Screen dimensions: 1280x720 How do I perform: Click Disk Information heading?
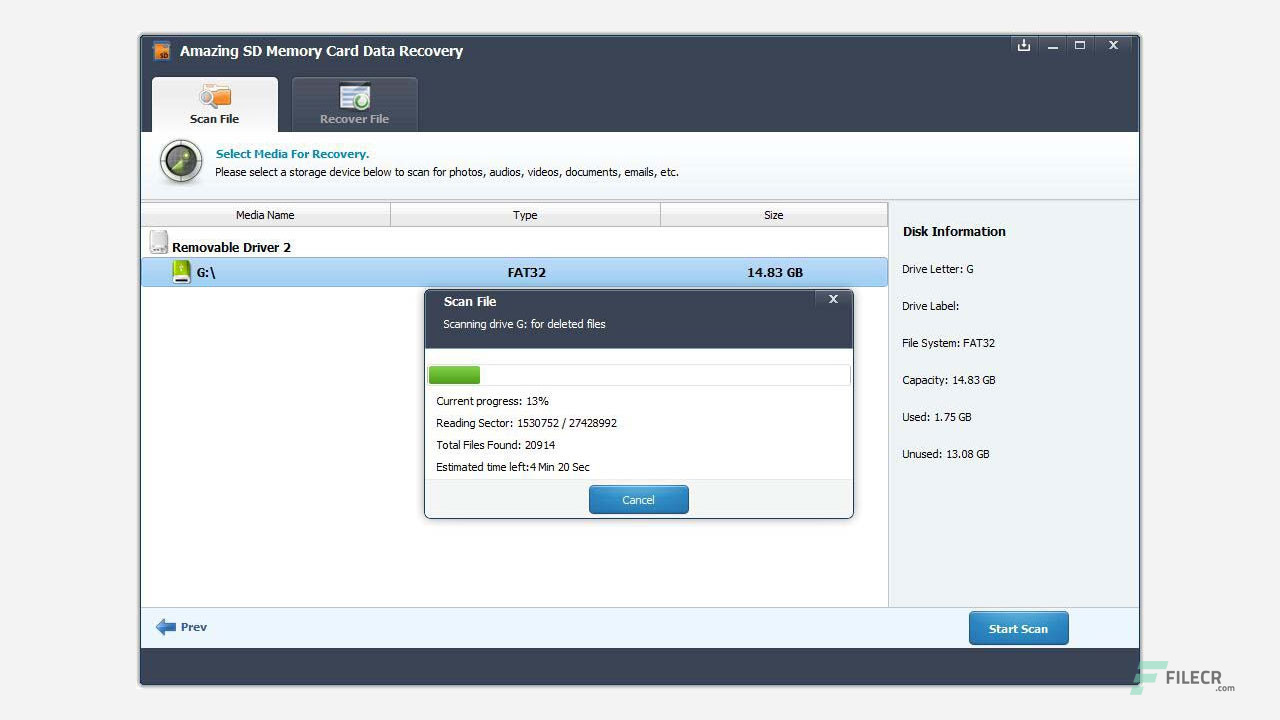tap(954, 231)
